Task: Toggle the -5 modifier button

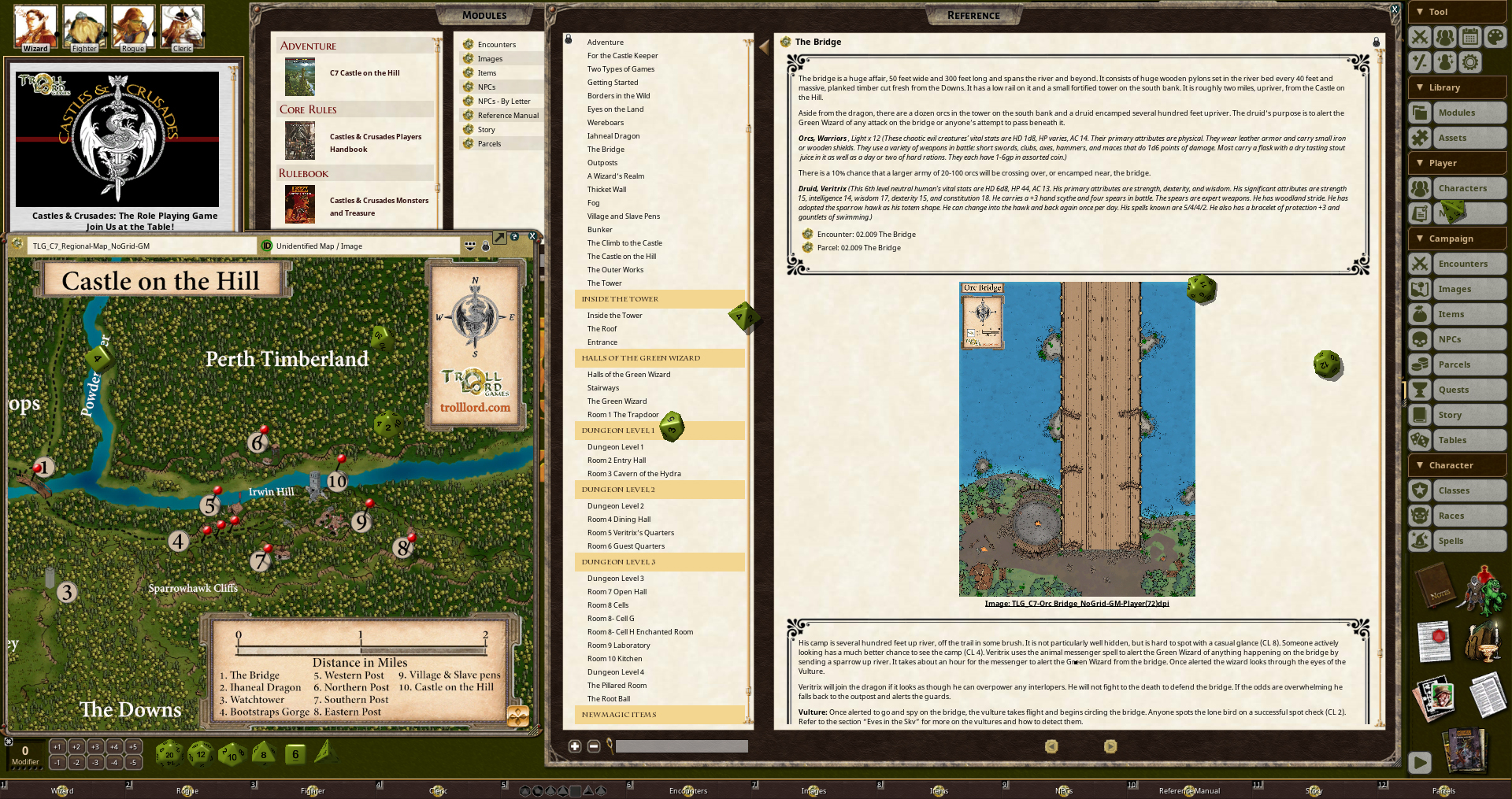Action: click(133, 762)
